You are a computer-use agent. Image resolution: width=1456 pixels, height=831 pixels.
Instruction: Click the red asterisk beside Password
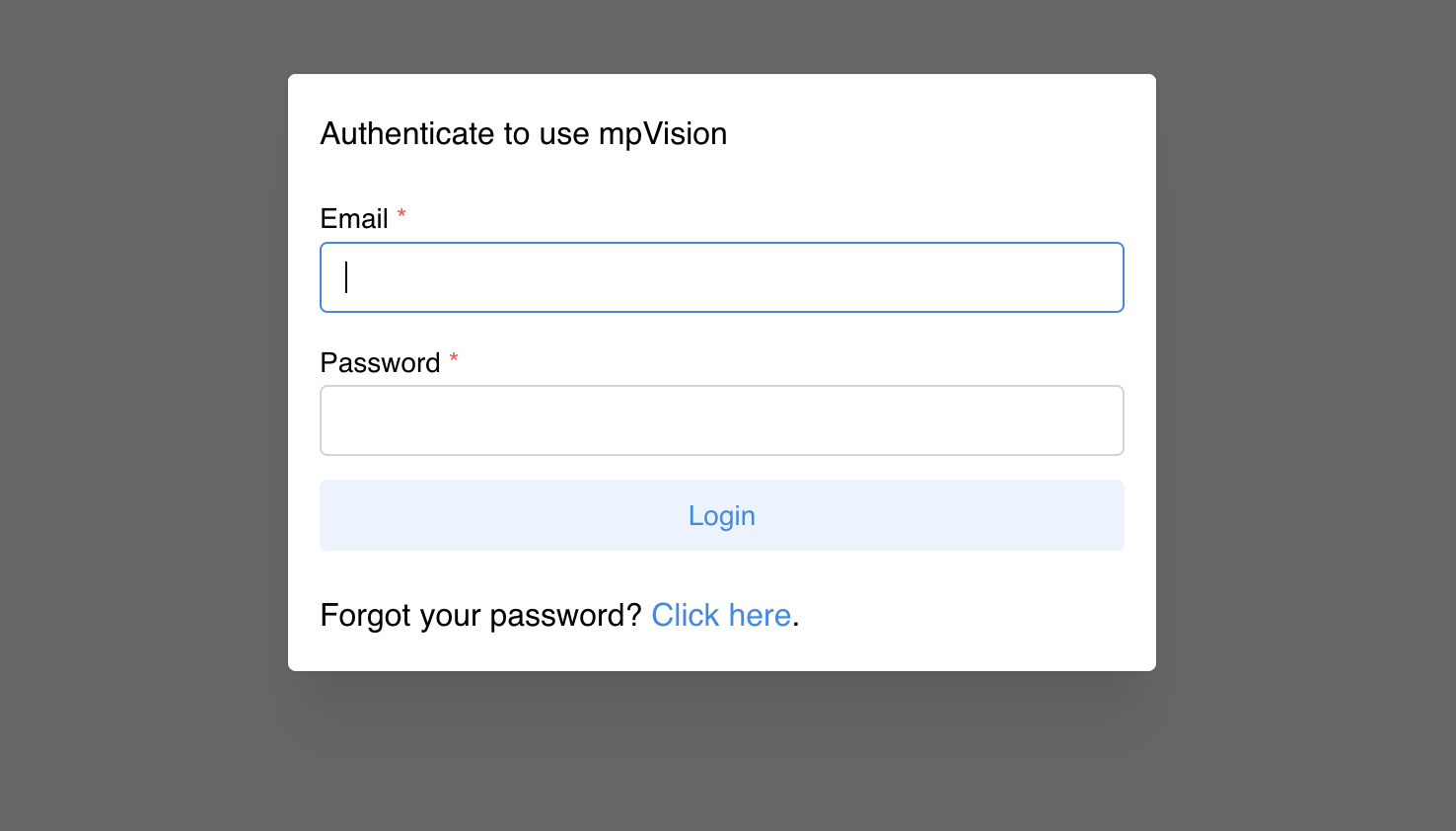[x=454, y=358]
